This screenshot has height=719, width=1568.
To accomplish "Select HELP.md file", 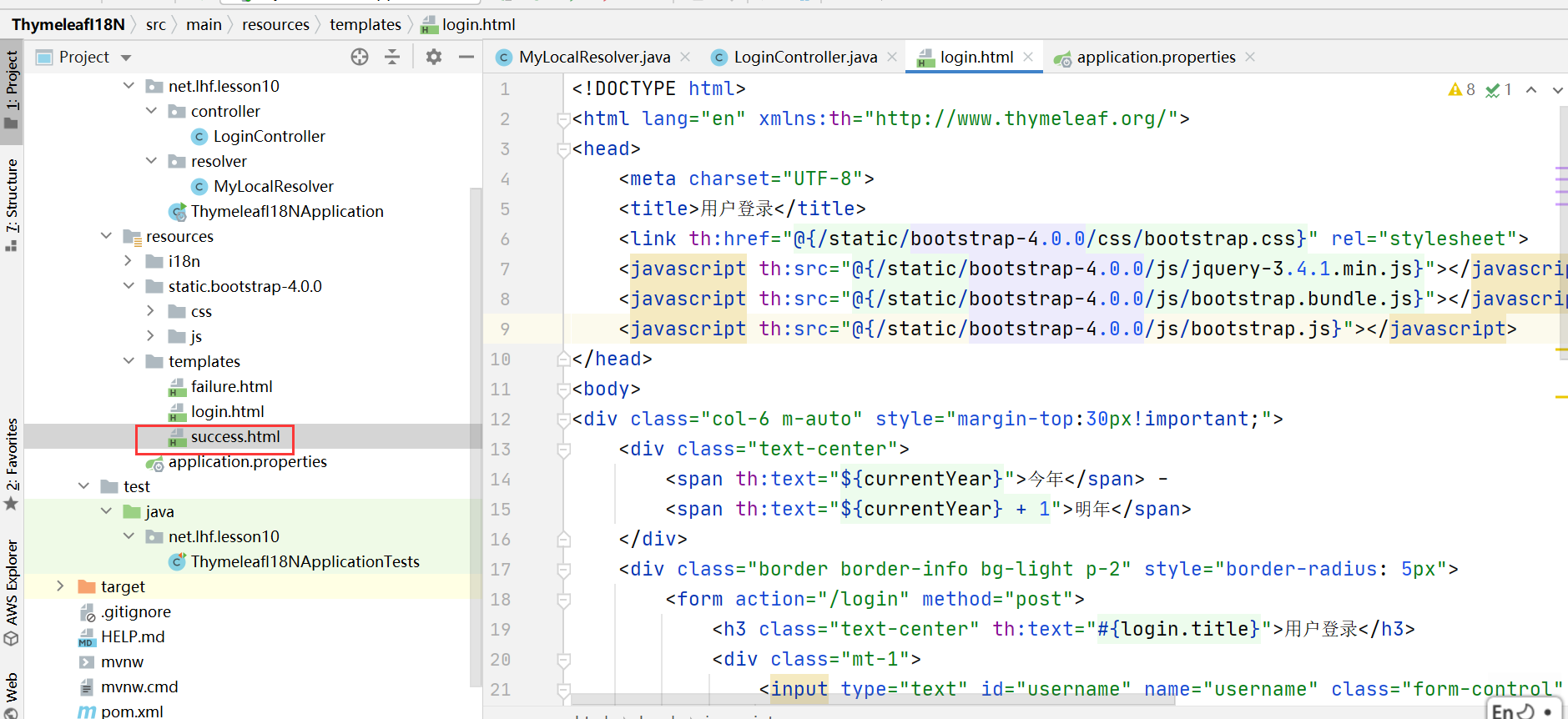I will (x=133, y=636).
